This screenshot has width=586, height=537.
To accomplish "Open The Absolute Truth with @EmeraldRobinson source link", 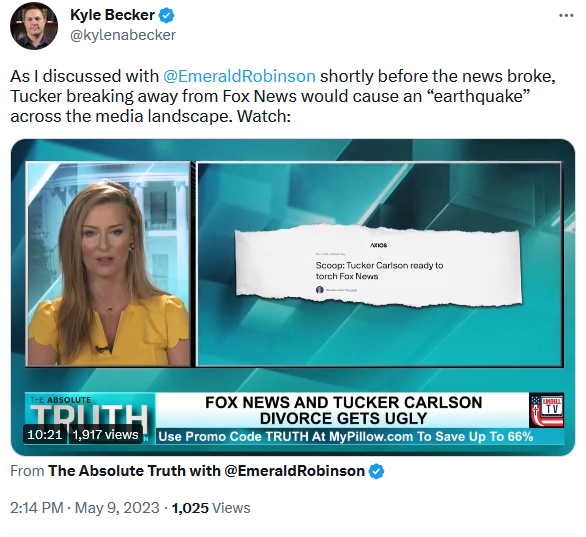I will coord(206,471).
